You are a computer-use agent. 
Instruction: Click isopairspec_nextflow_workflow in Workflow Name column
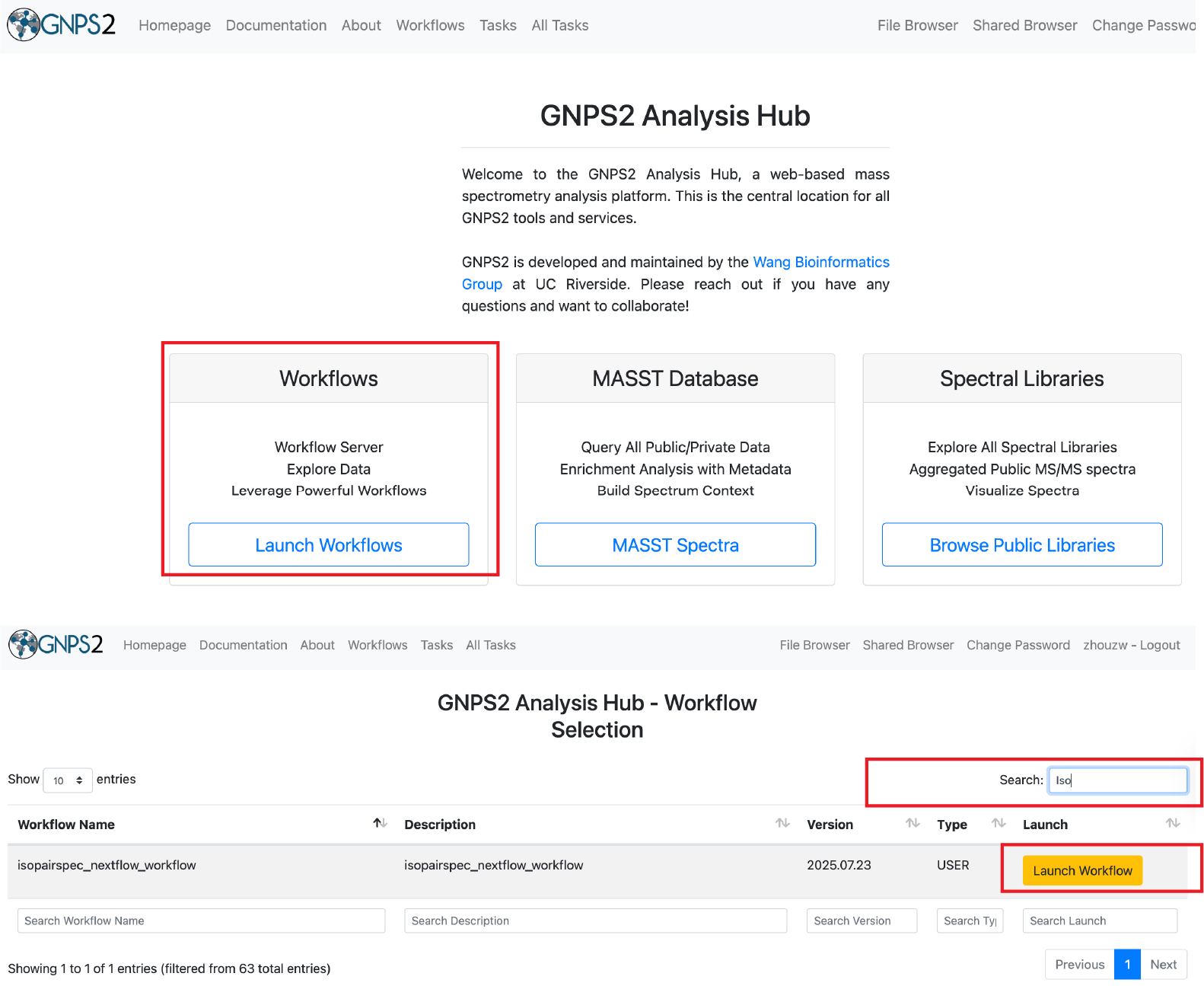(107, 865)
